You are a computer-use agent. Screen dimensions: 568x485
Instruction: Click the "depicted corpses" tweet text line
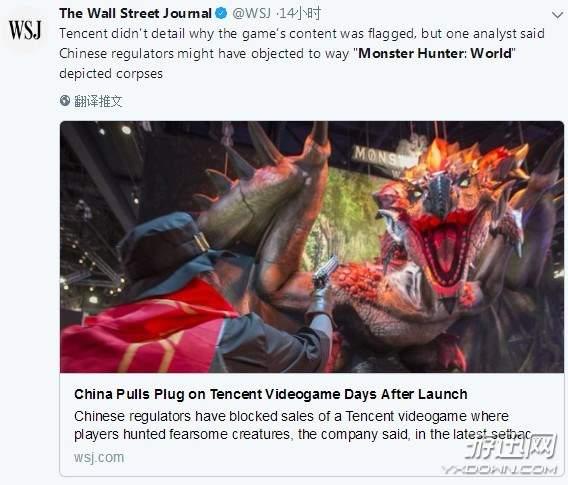(111, 73)
